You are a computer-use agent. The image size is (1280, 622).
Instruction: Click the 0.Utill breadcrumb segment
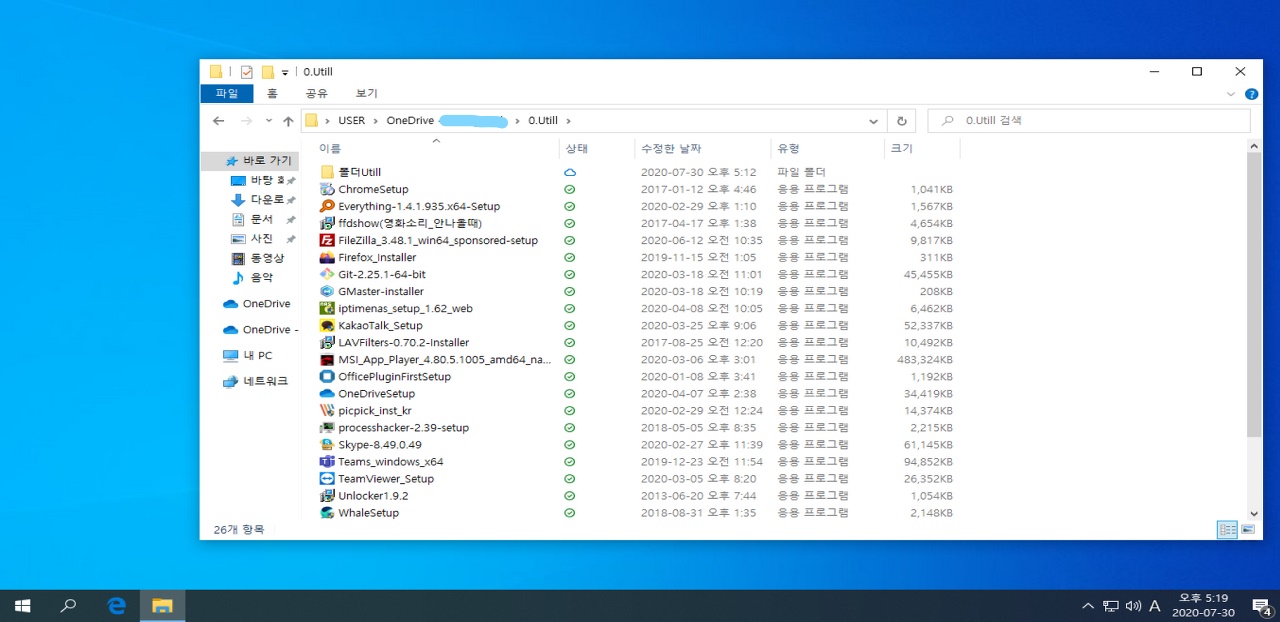543,121
